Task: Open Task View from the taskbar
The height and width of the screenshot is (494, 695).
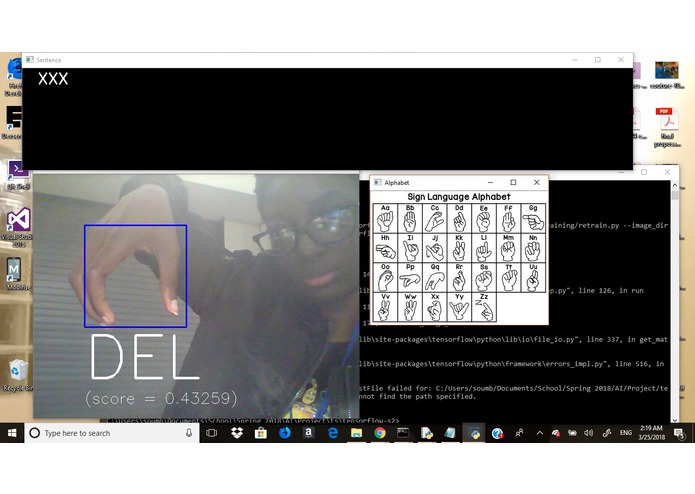Action: pyautogui.click(x=212, y=433)
